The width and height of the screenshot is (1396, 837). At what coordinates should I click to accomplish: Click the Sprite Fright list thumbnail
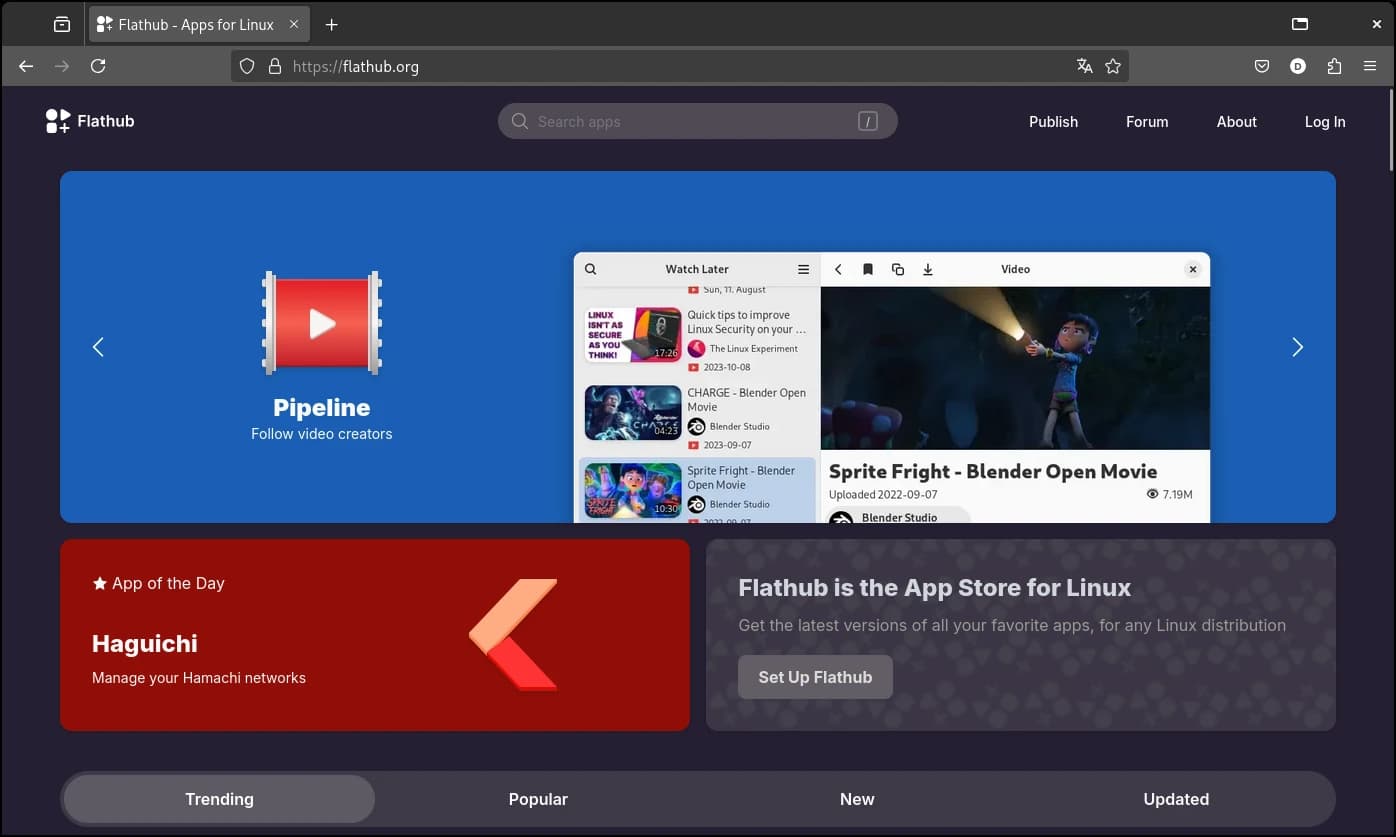[x=633, y=491]
